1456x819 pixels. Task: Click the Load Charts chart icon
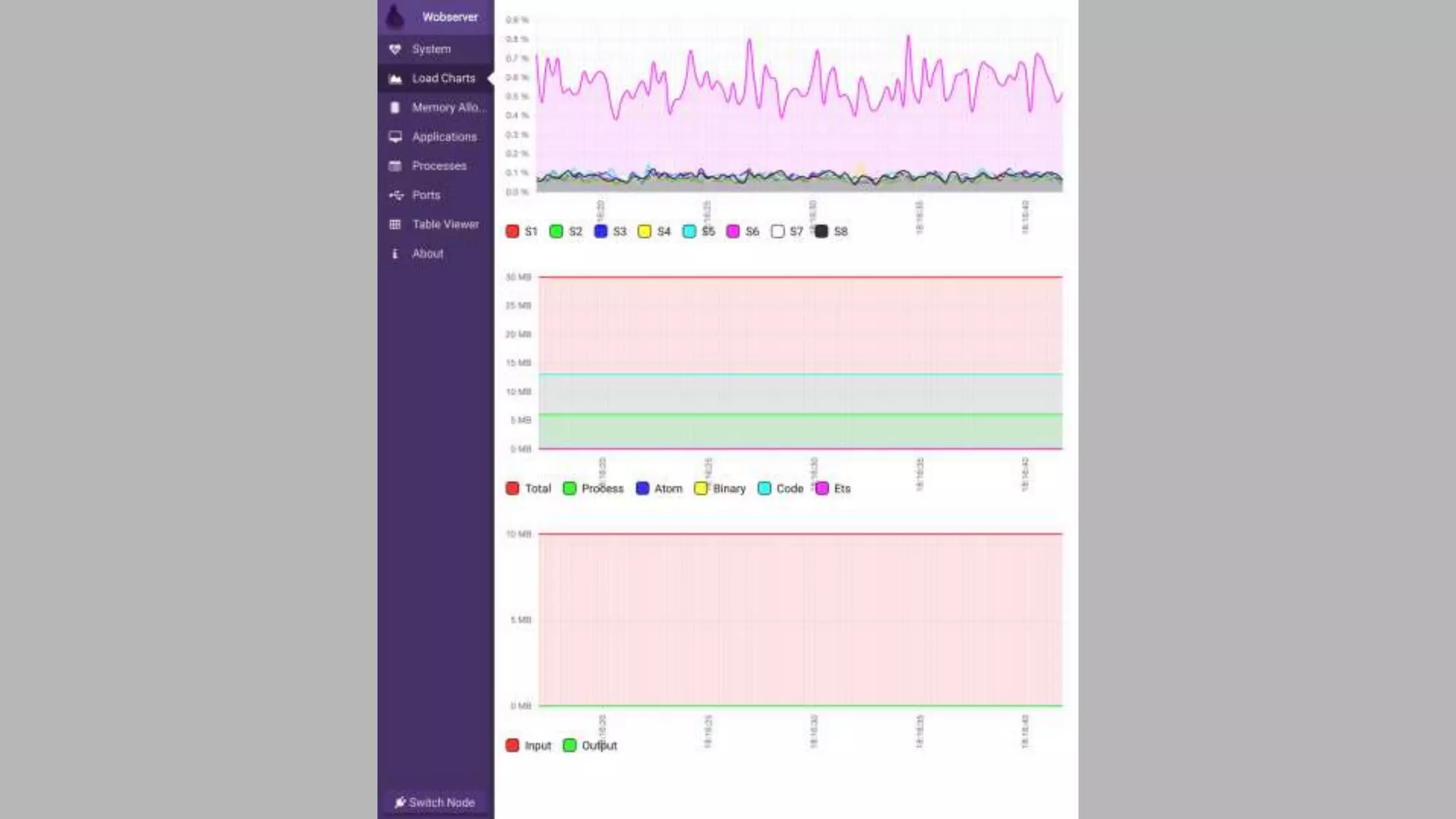point(395,79)
